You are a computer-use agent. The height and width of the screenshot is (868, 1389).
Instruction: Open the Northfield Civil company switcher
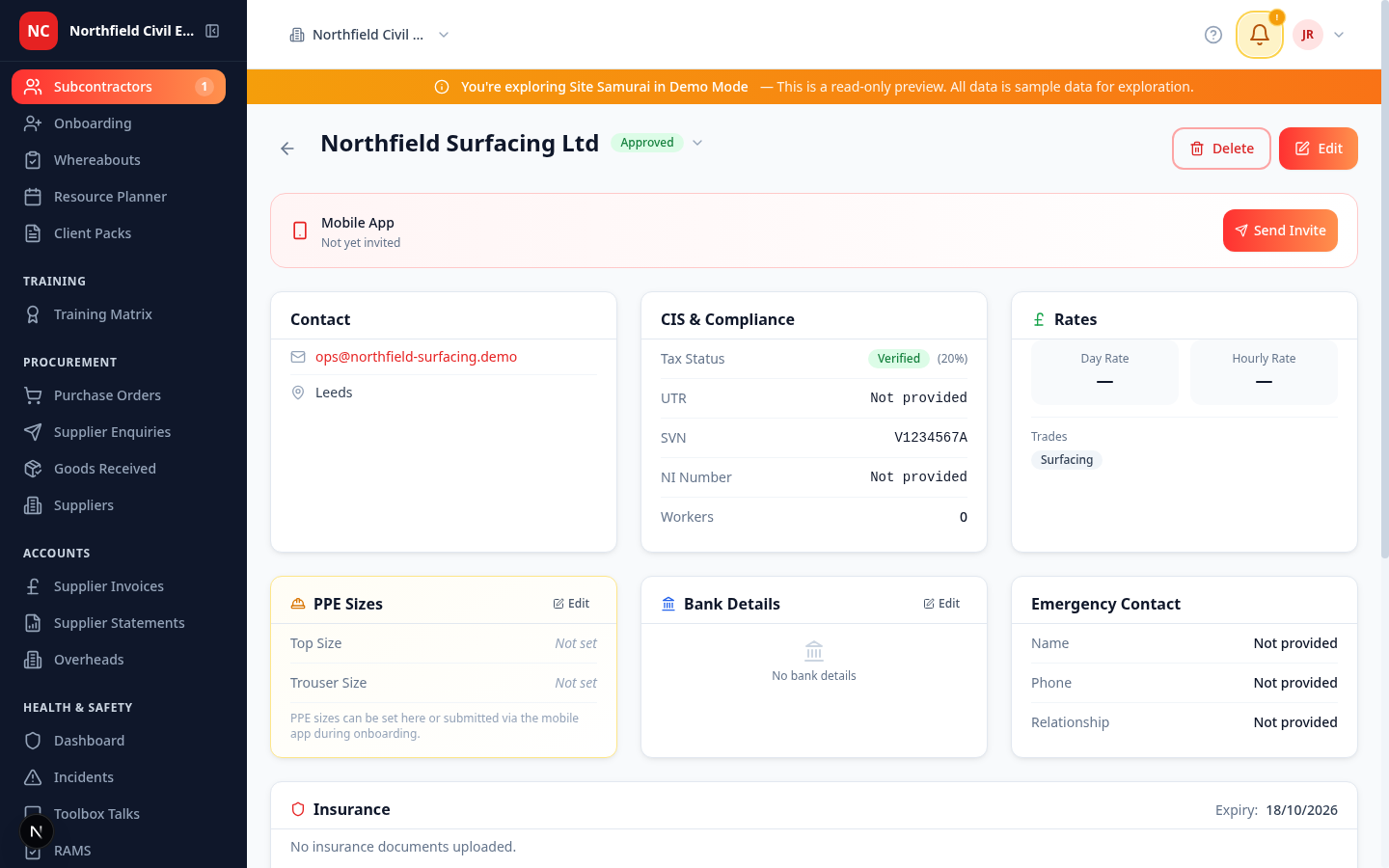tap(369, 34)
